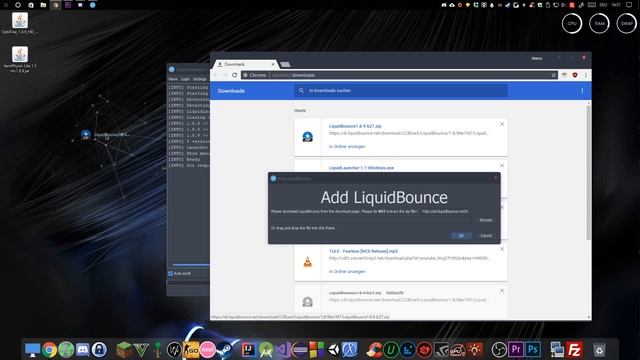Open the Login menu in LiquidLauncher
The image size is (640, 360).
click(x=185, y=79)
